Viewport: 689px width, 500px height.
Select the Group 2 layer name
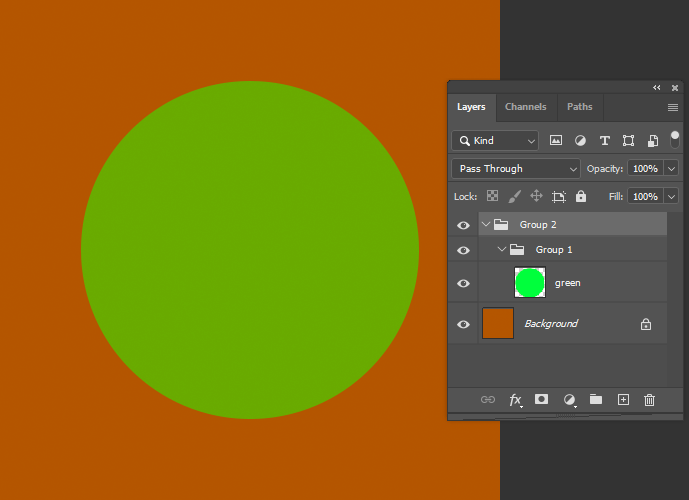click(x=538, y=225)
